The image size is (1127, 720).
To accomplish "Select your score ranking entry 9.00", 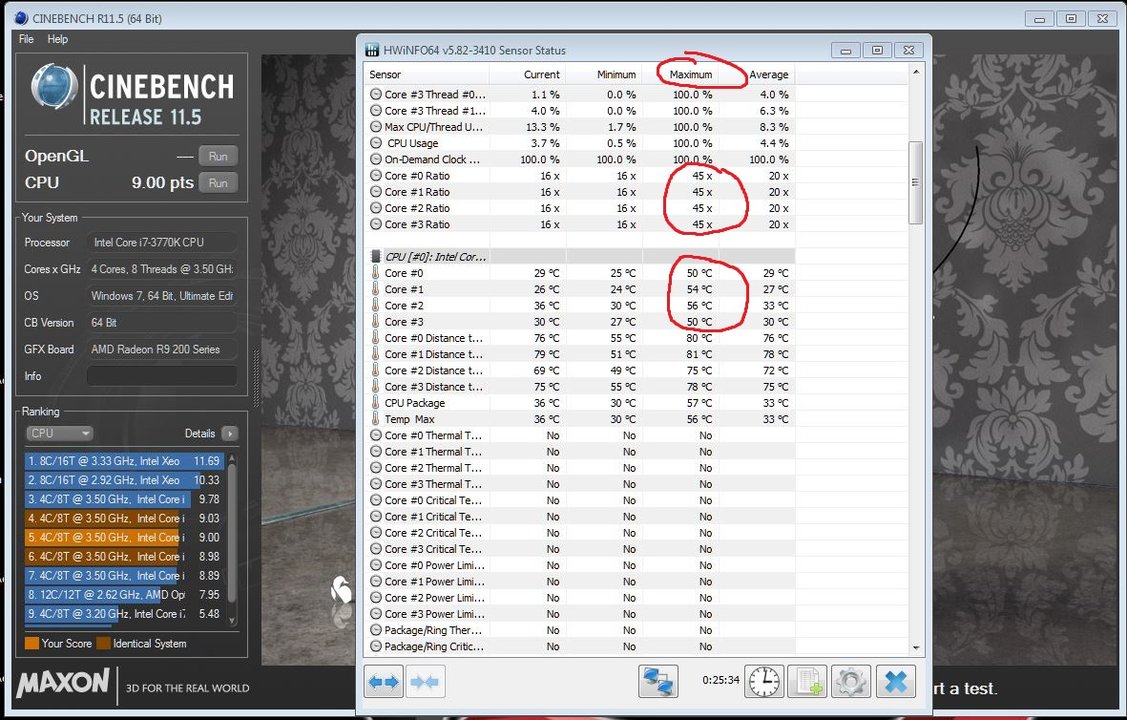I will tap(124, 537).
